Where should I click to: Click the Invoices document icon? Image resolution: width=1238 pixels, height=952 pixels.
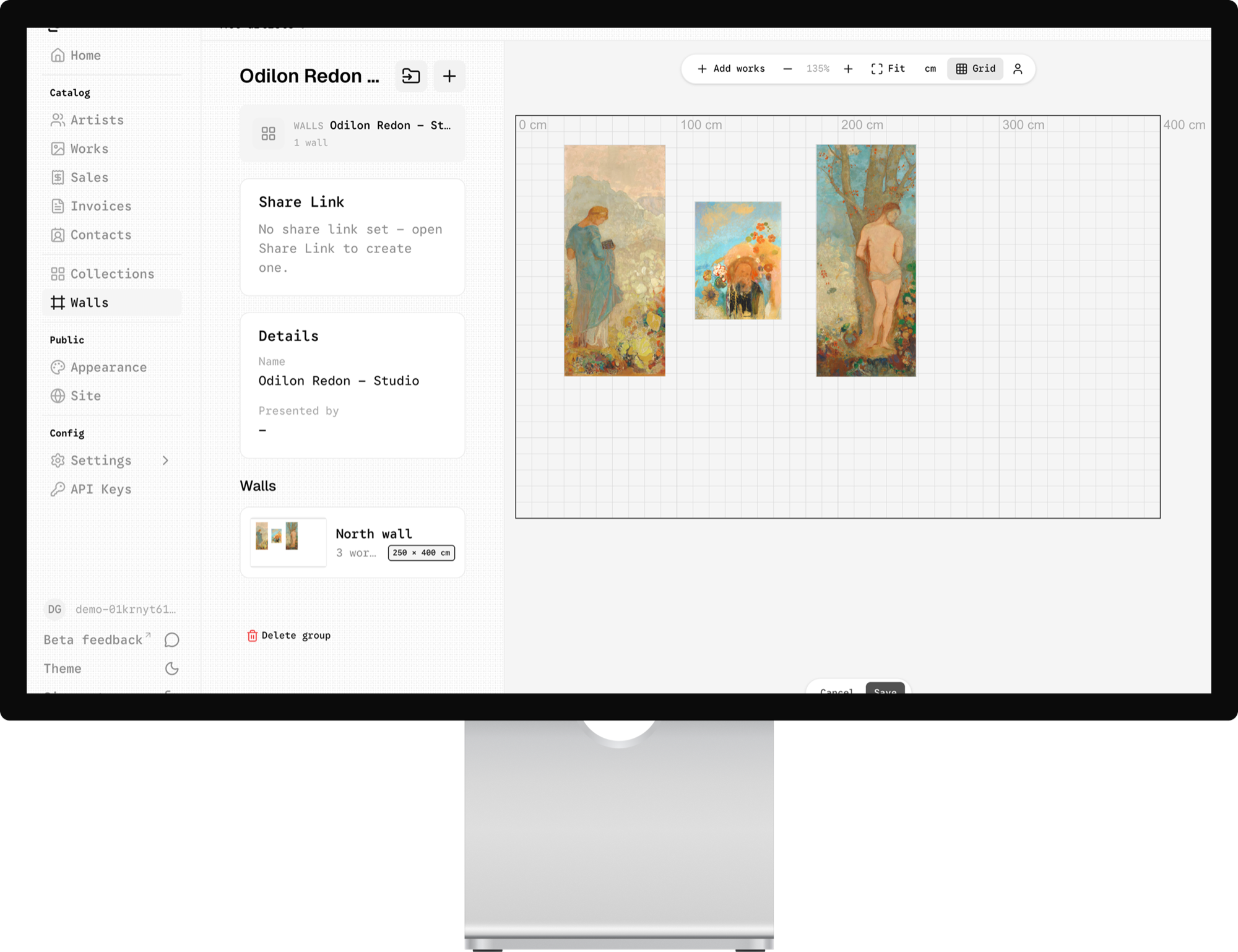tap(58, 206)
